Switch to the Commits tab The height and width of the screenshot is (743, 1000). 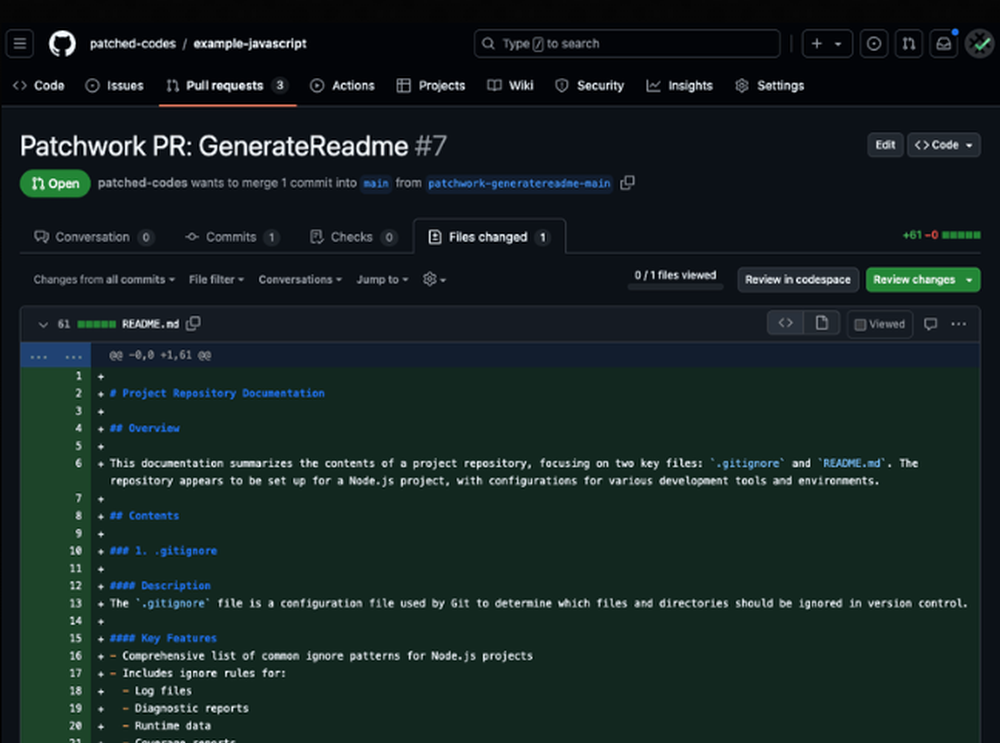pyautogui.click(x=232, y=237)
